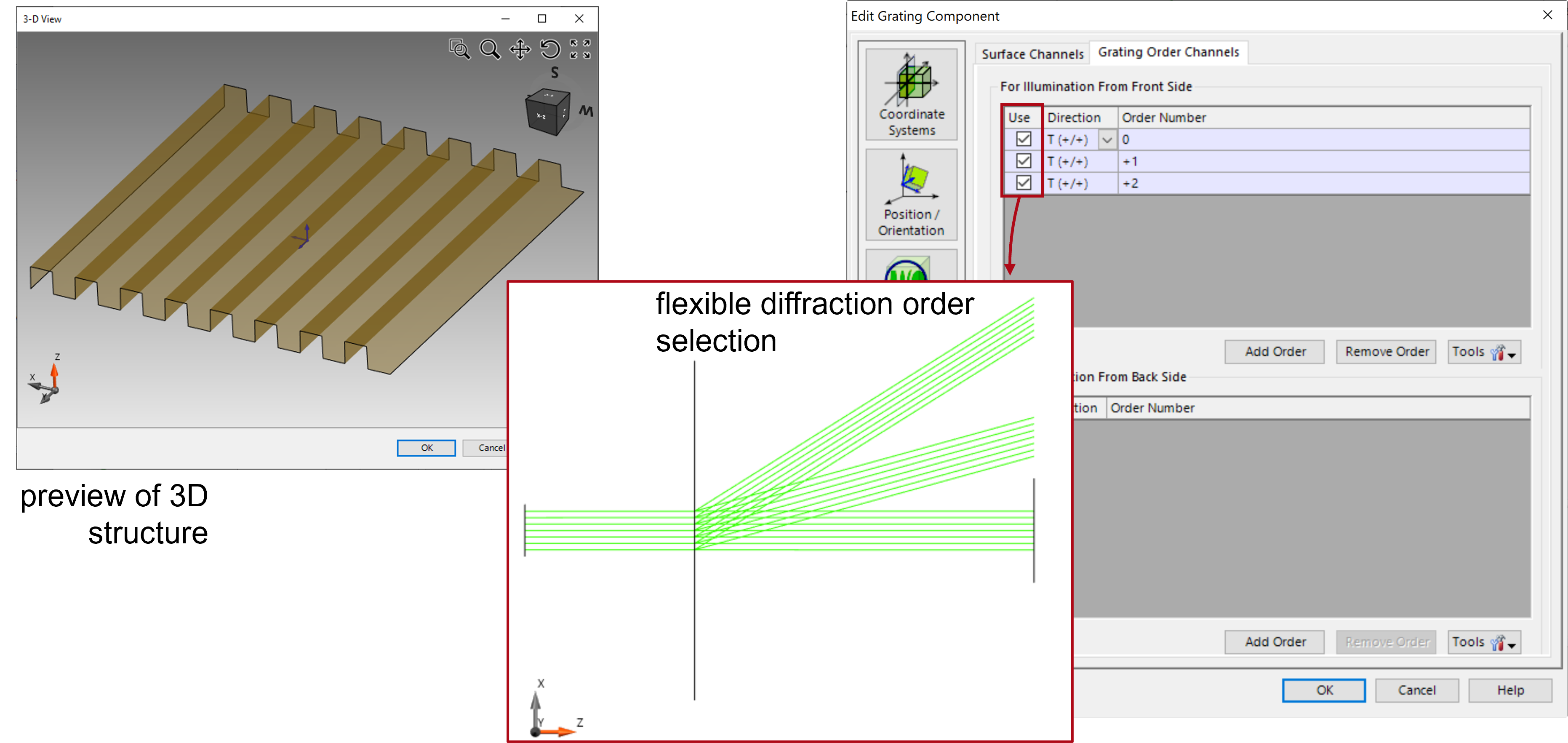Click front side Remove Order button
The image size is (1568, 743).
[x=1386, y=352]
